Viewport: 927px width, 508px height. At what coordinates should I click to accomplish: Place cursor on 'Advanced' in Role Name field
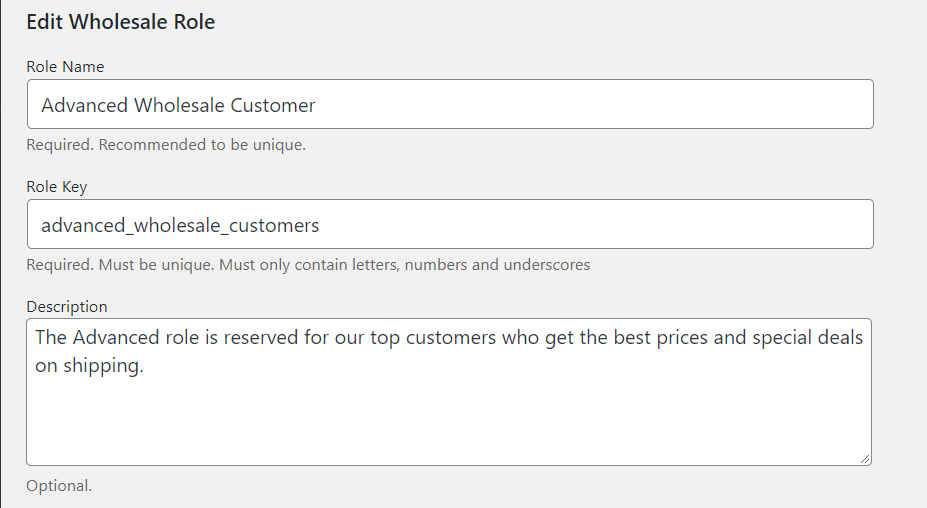pos(84,105)
